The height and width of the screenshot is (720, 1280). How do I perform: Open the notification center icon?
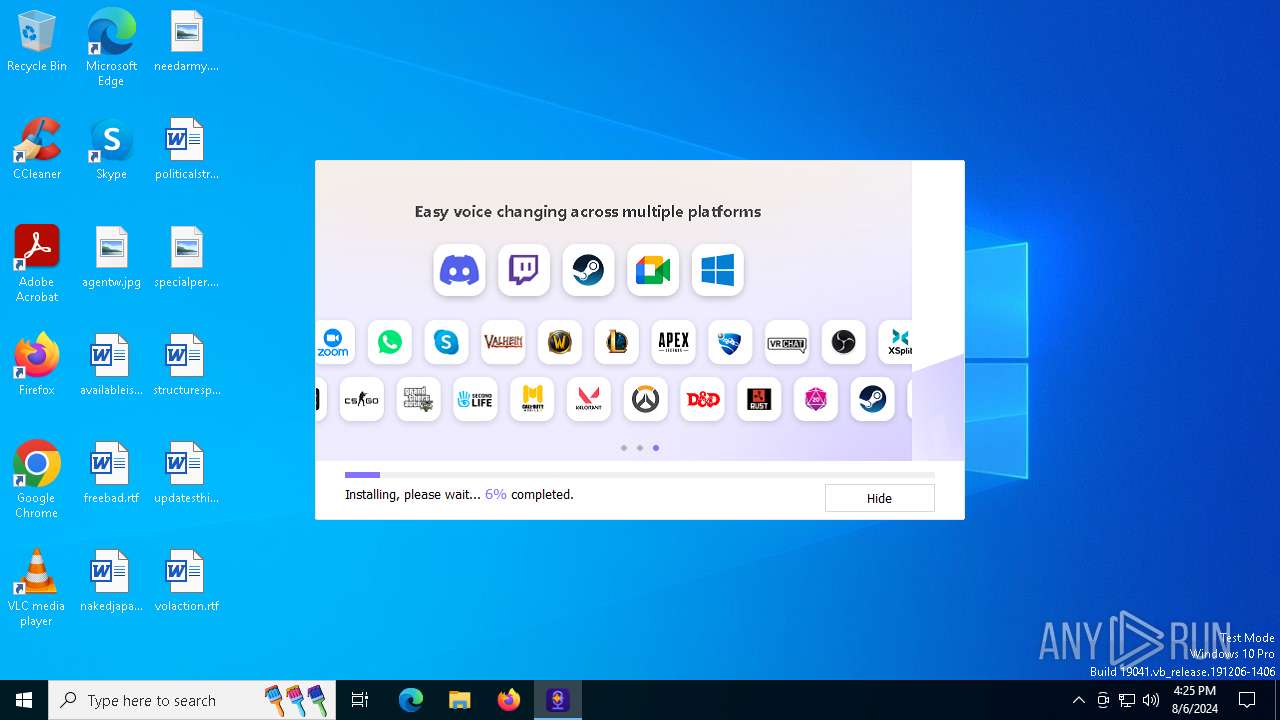1247,700
